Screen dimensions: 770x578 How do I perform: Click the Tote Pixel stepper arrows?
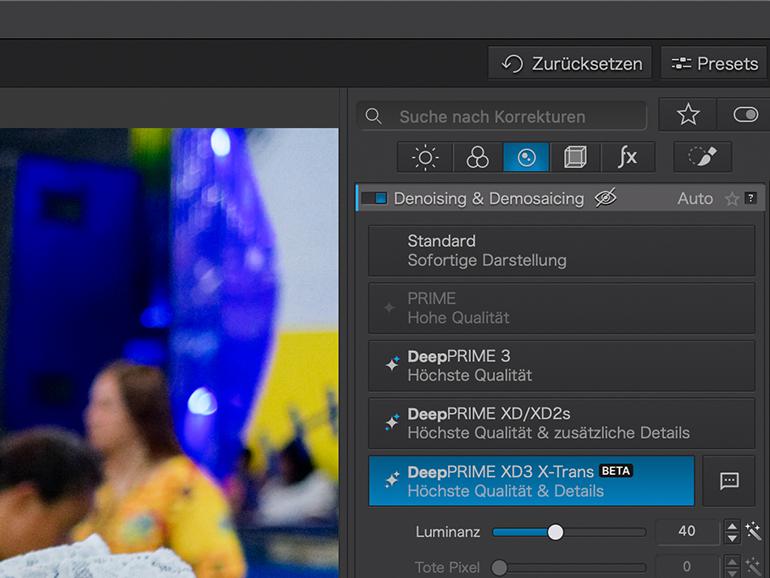tap(732, 567)
